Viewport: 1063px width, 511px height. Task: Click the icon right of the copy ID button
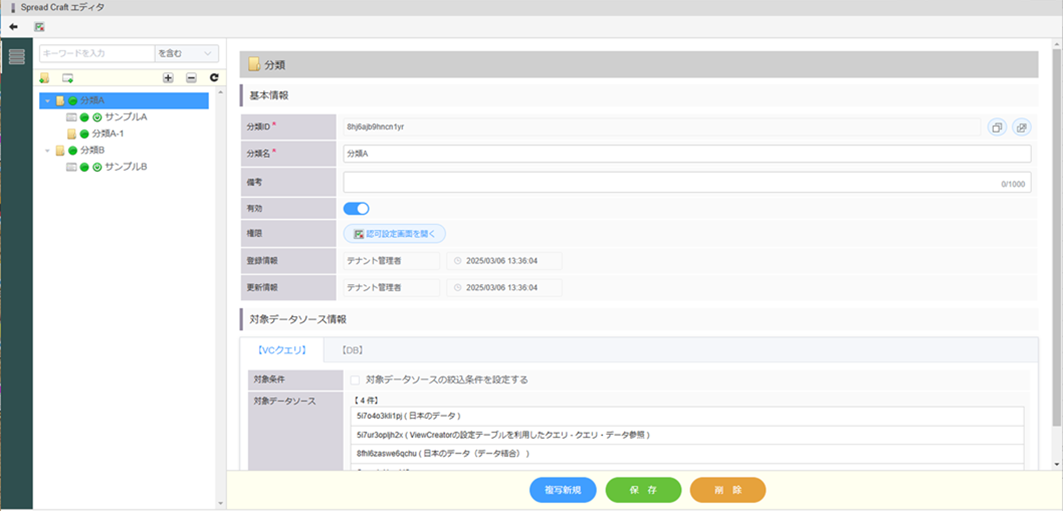[x=1020, y=127]
